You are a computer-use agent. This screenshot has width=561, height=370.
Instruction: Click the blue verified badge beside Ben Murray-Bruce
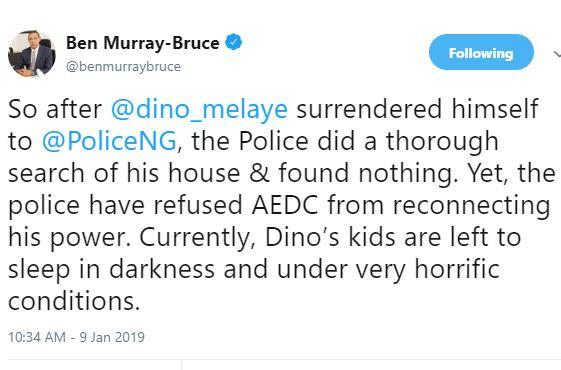pos(233,42)
